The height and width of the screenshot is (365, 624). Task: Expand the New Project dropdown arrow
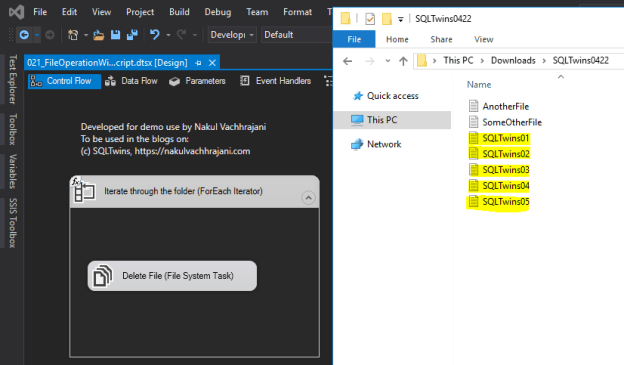click(x=86, y=35)
